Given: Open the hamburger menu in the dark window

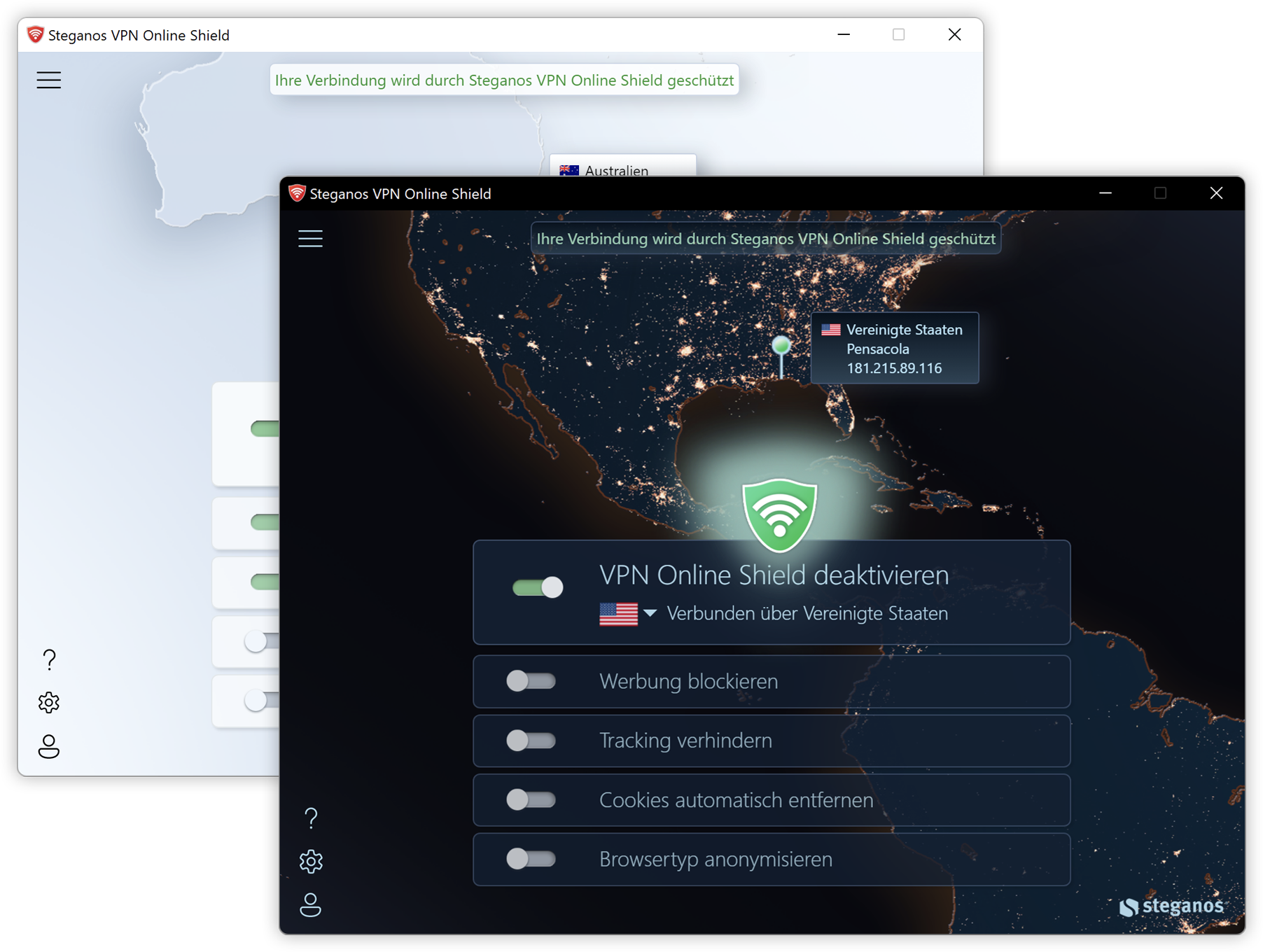Looking at the screenshot, I should tap(310, 239).
